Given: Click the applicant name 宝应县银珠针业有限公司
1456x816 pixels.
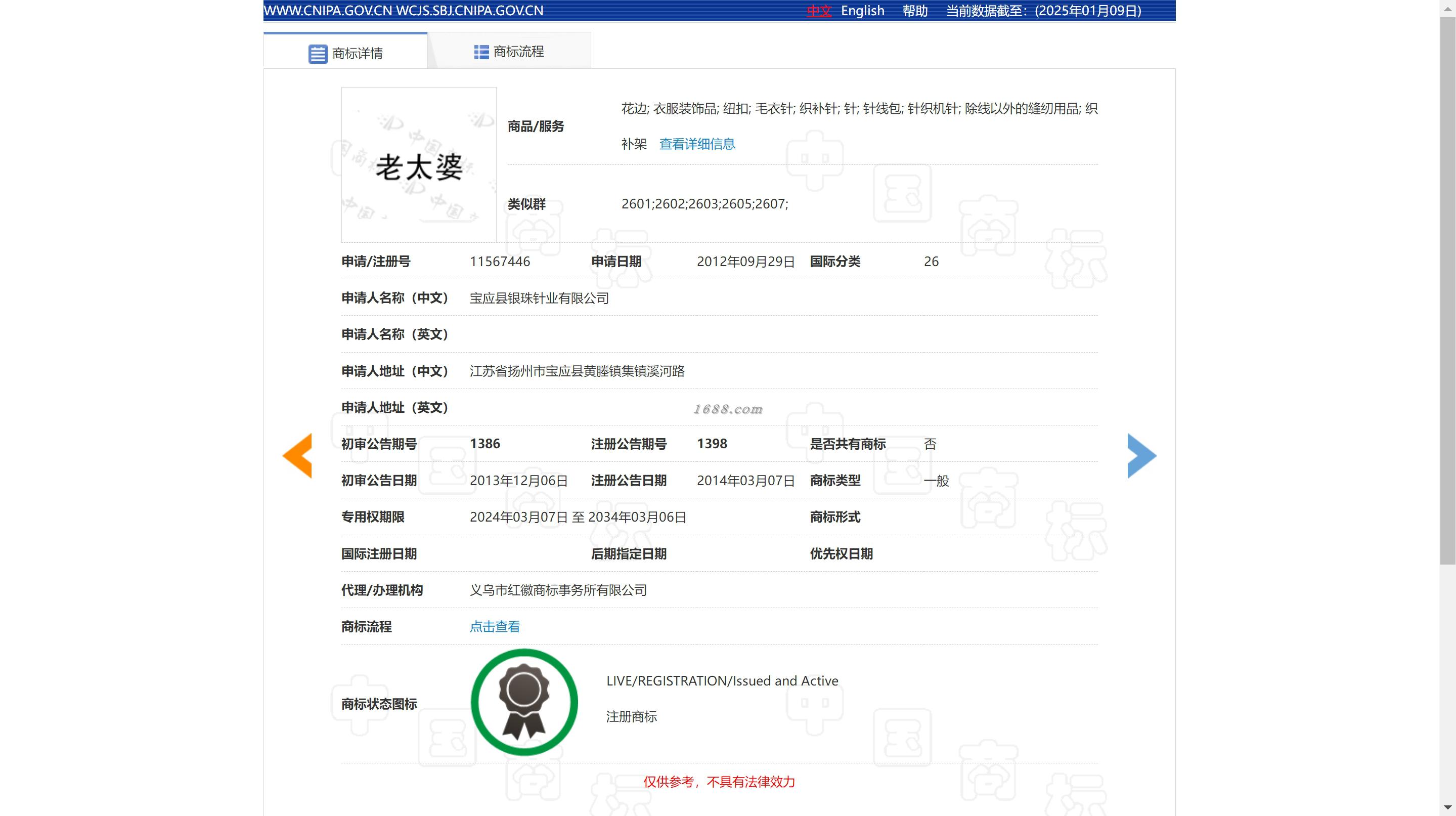Looking at the screenshot, I should [539, 298].
